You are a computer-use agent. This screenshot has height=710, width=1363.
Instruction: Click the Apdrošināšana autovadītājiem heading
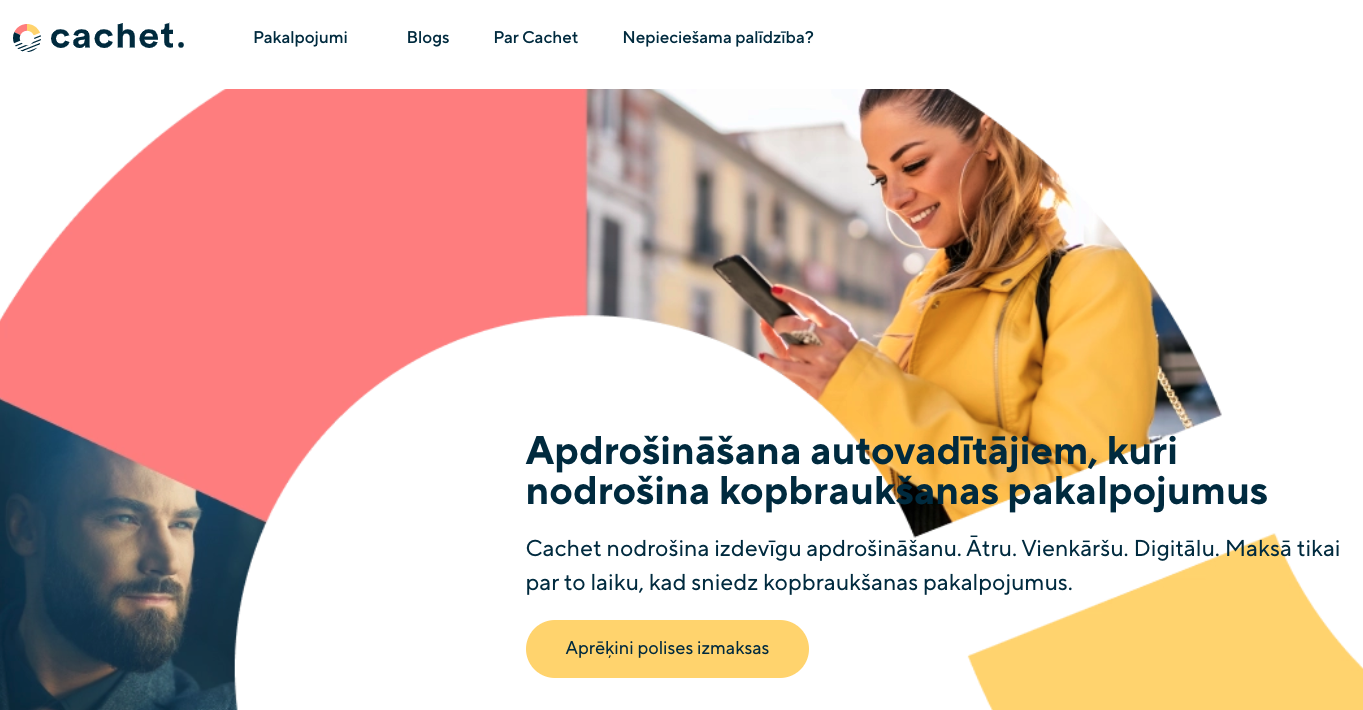(896, 471)
